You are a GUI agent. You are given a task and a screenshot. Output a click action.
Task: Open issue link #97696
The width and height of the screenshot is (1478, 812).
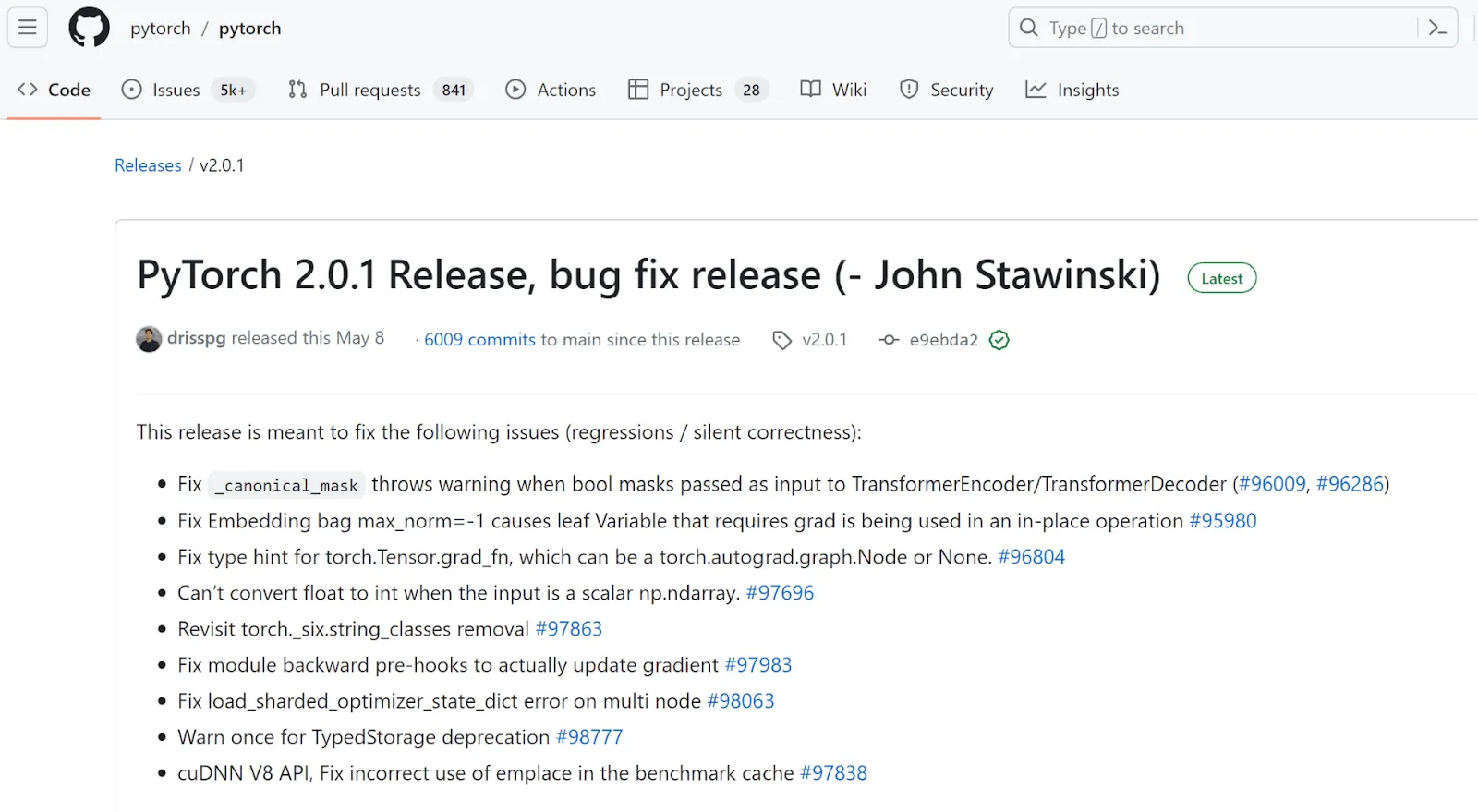tap(780, 593)
